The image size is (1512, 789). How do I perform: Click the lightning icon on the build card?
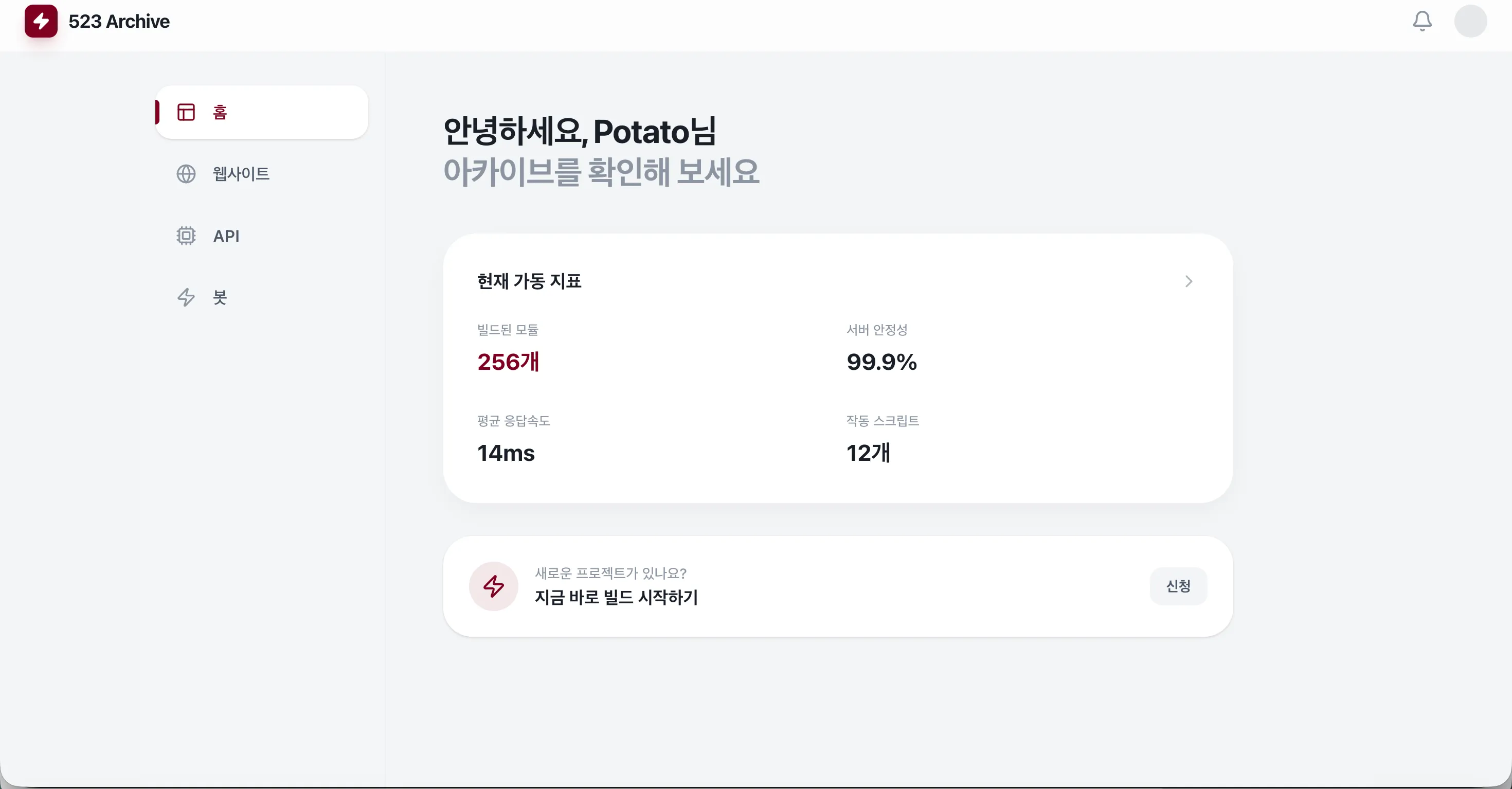[x=493, y=585]
